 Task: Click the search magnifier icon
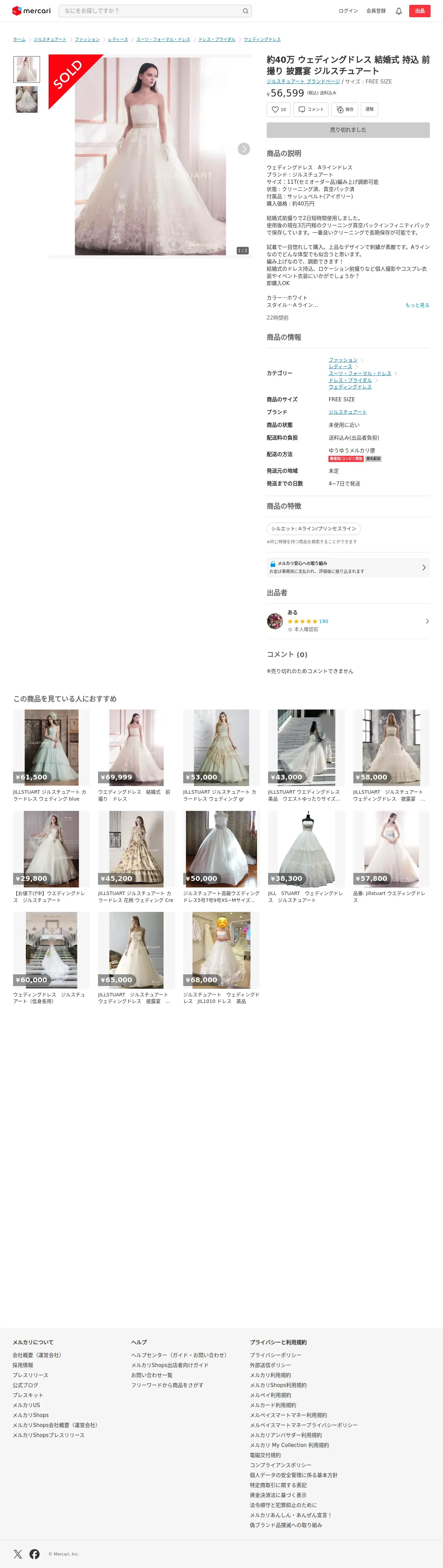(x=246, y=11)
